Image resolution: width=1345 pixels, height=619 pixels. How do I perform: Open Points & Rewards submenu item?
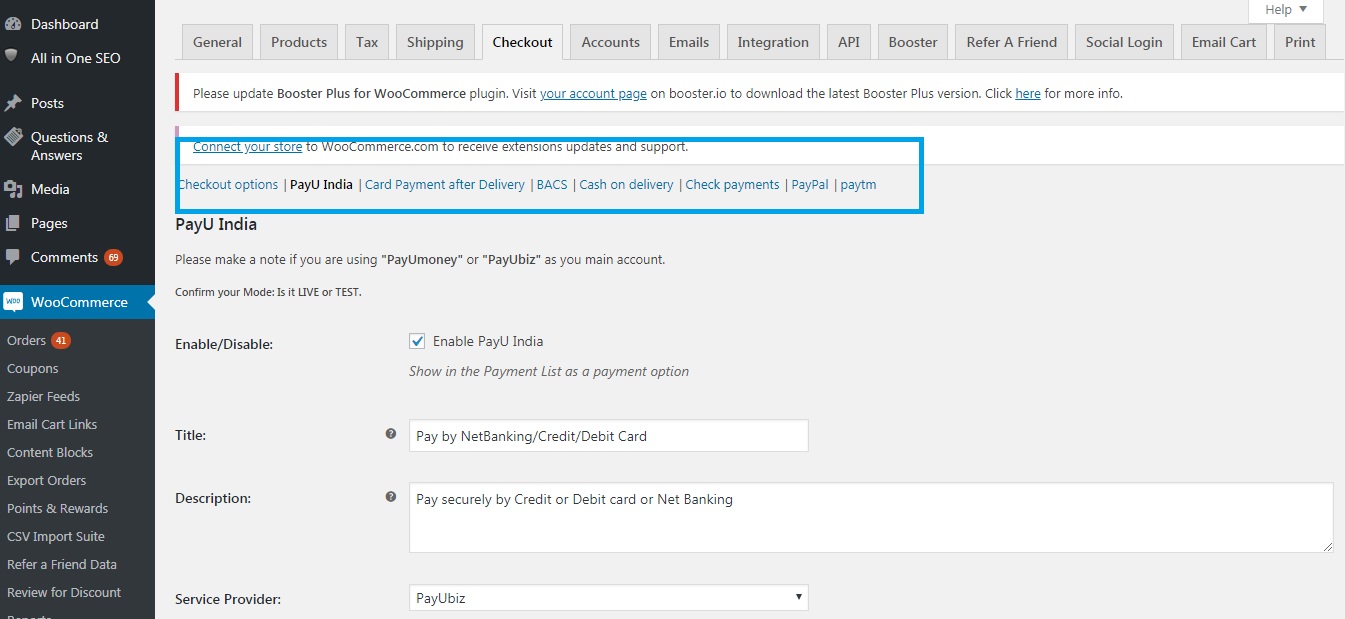coord(57,508)
